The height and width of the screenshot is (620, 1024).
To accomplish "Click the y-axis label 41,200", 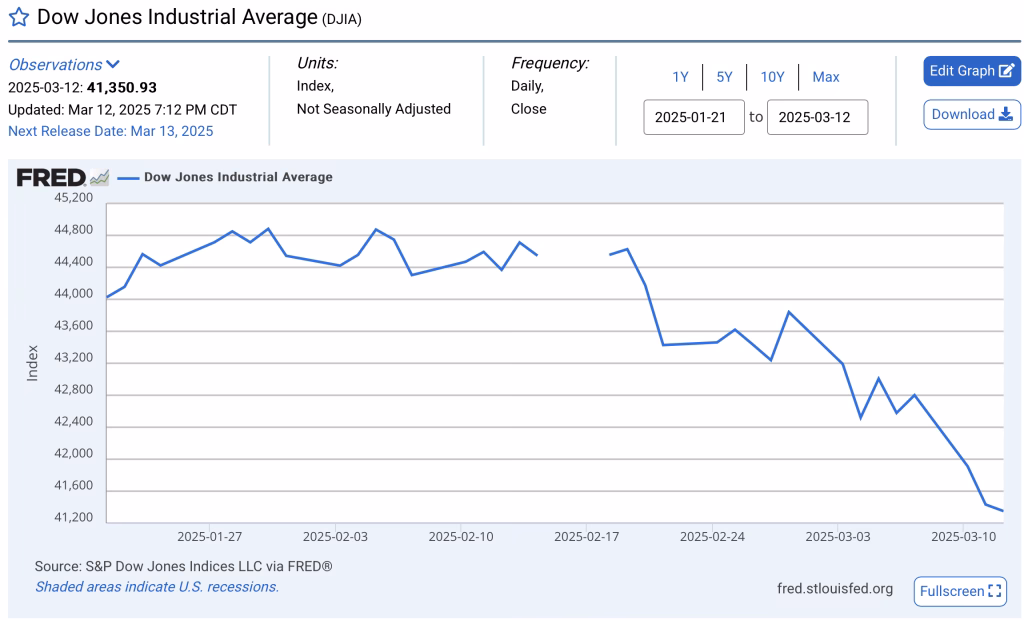I will coord(73,517).
